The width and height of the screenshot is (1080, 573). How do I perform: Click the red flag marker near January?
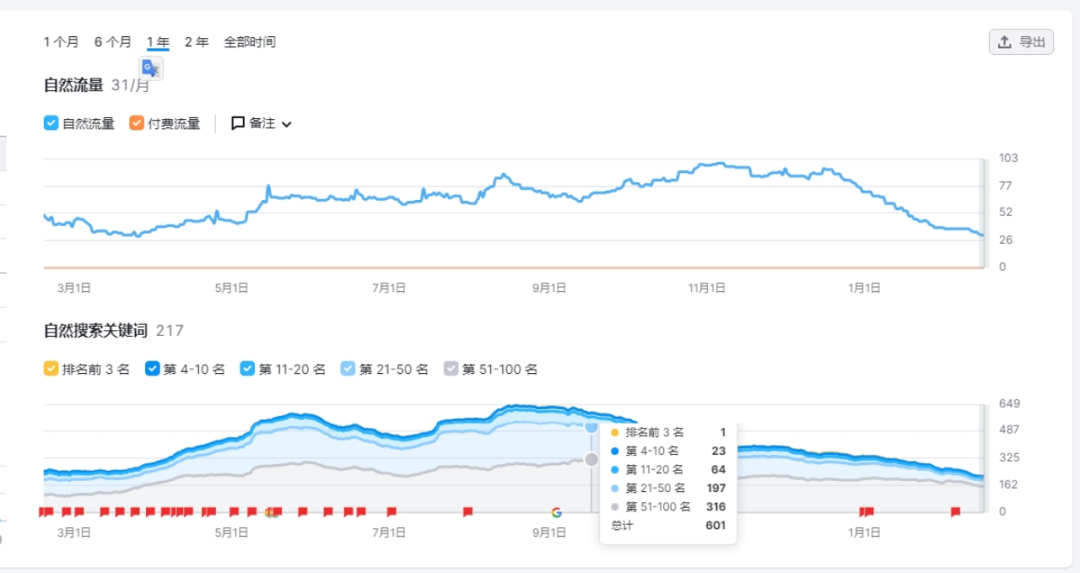[x=866, y=511]
